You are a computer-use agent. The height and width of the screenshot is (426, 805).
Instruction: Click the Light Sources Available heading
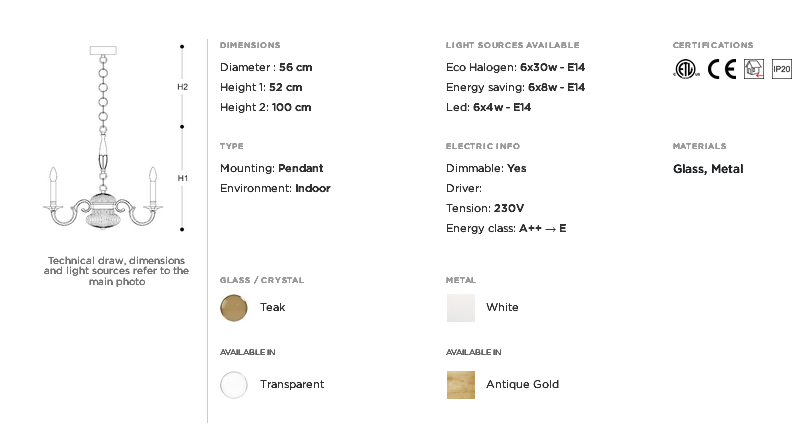pyautogui.click(x=512, y=45)
